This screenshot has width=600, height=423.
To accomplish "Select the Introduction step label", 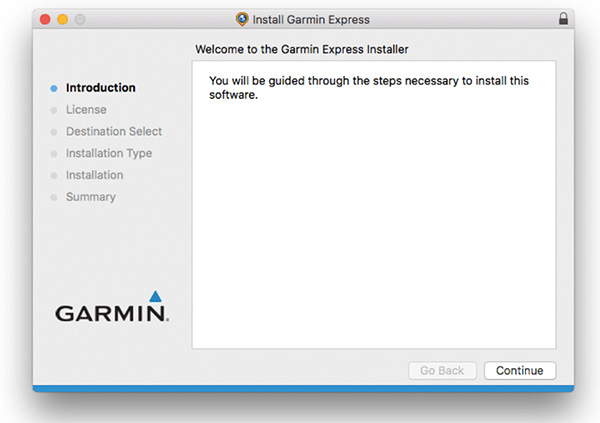I will (x=101, y=88).
